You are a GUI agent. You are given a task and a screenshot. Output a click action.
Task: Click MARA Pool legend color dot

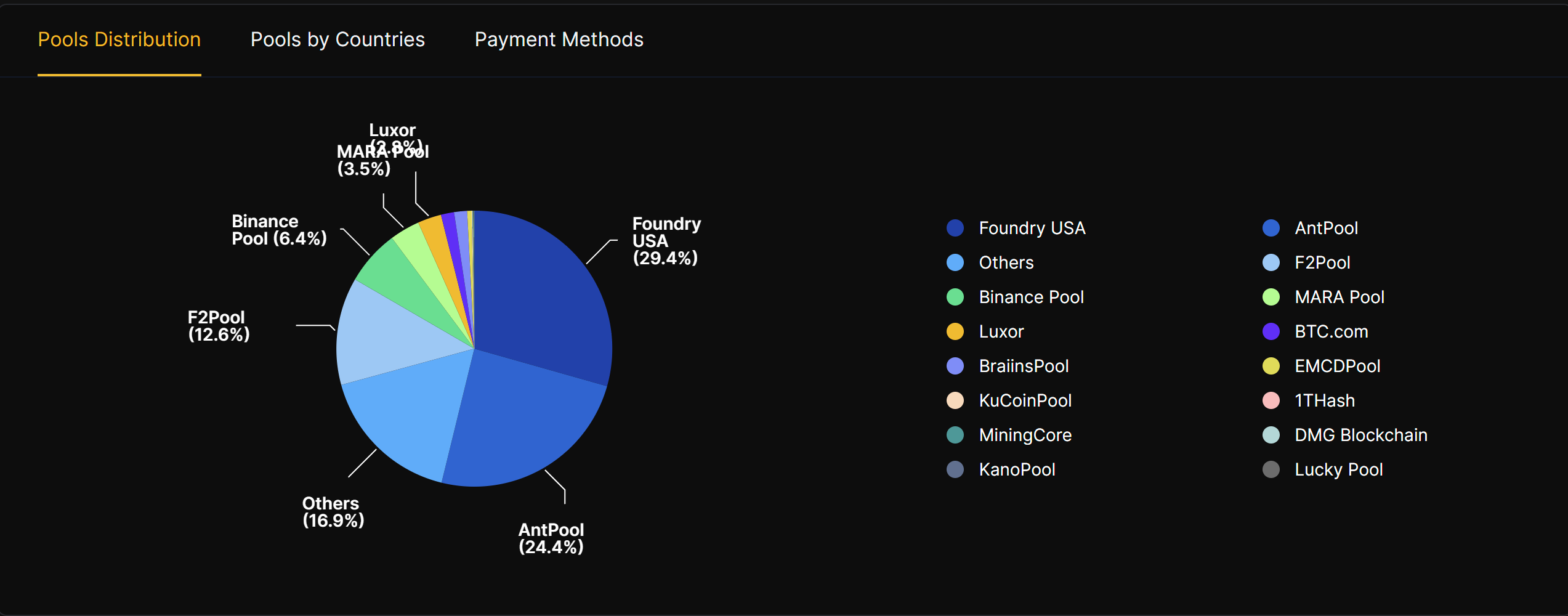click(1271, 297)
